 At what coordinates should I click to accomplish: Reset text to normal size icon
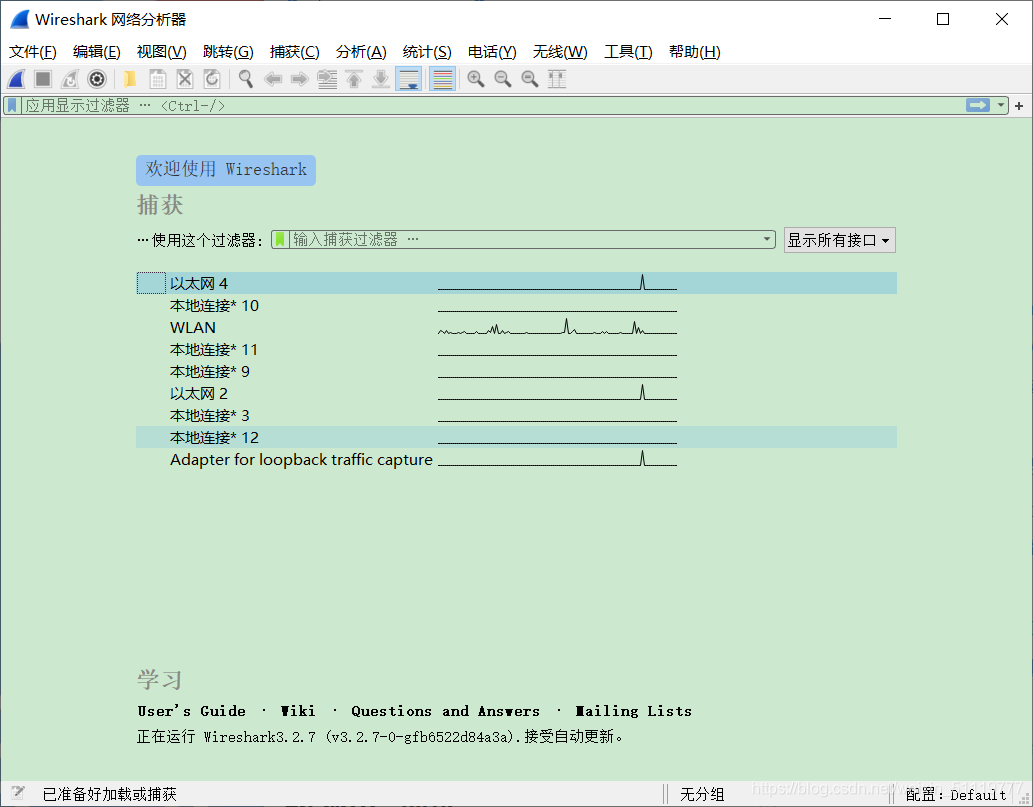[530, 79]
